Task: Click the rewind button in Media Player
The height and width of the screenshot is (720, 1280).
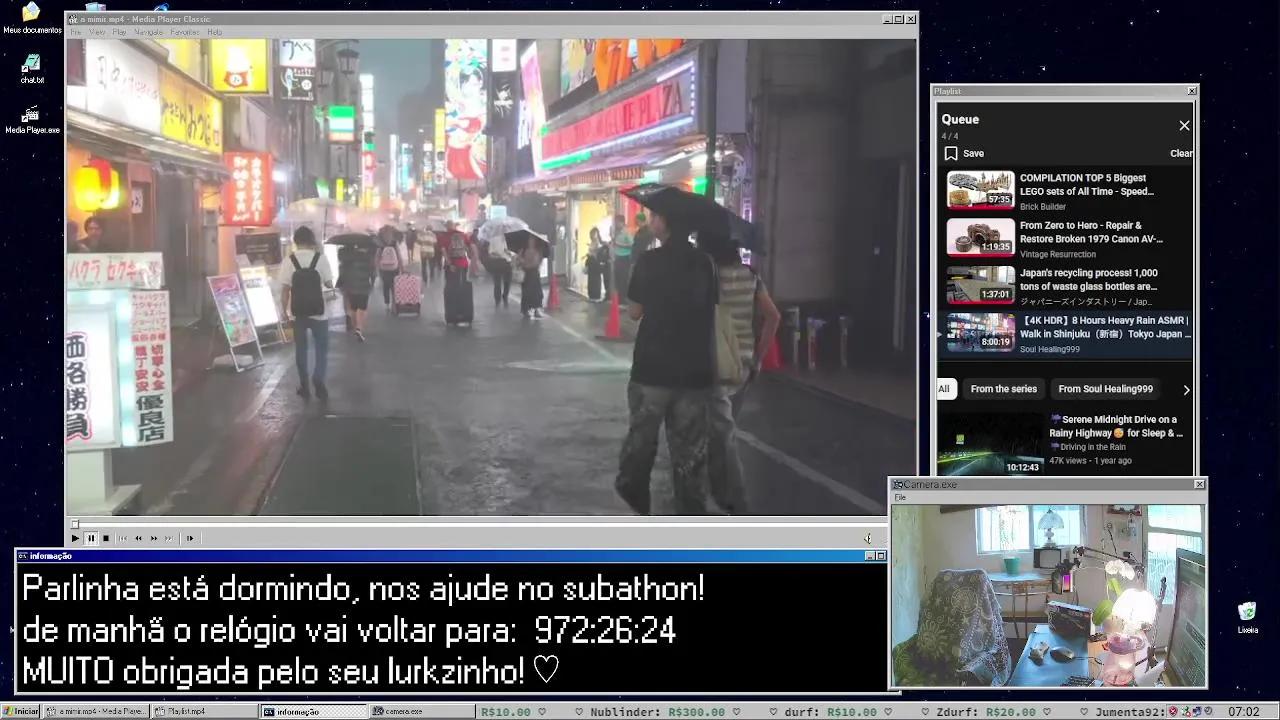Action: pyautogui.click(x=138, y=538)
